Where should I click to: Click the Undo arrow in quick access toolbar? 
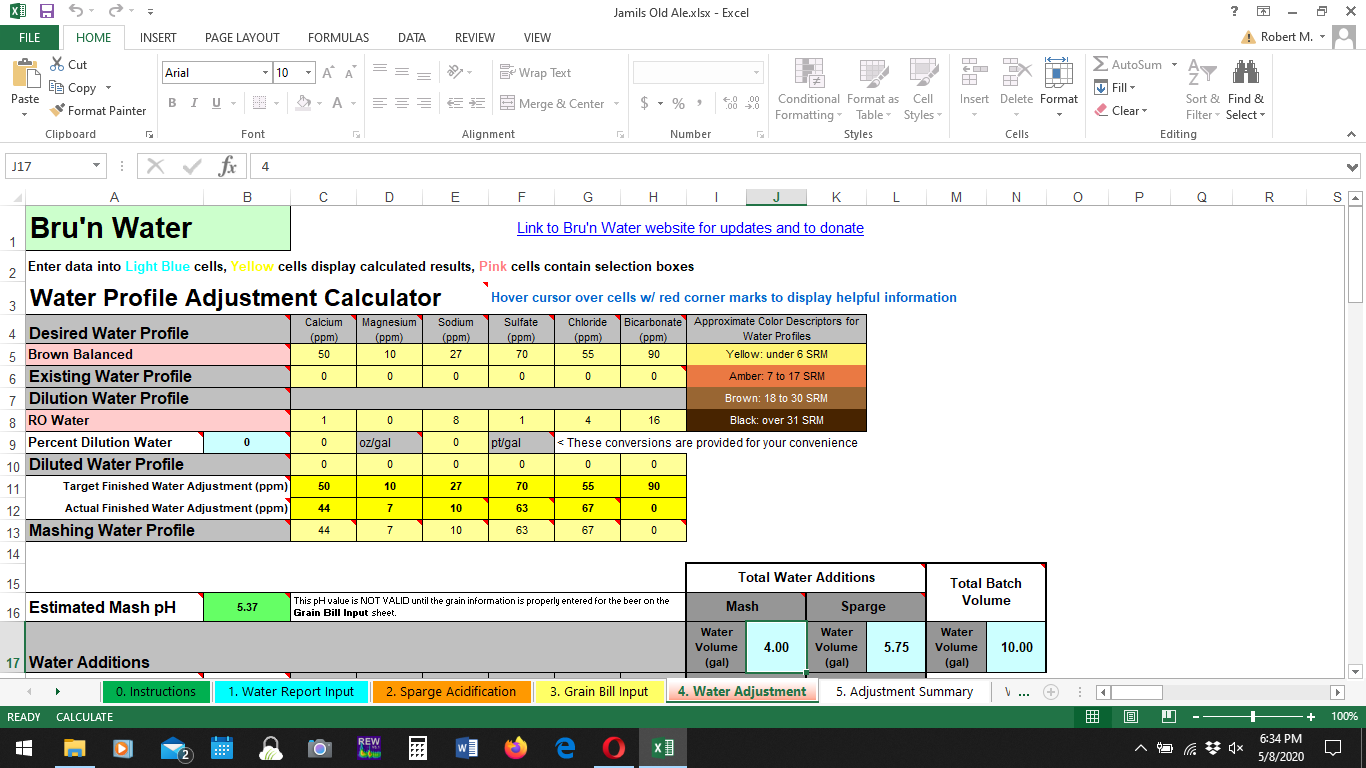click(77, 12)
